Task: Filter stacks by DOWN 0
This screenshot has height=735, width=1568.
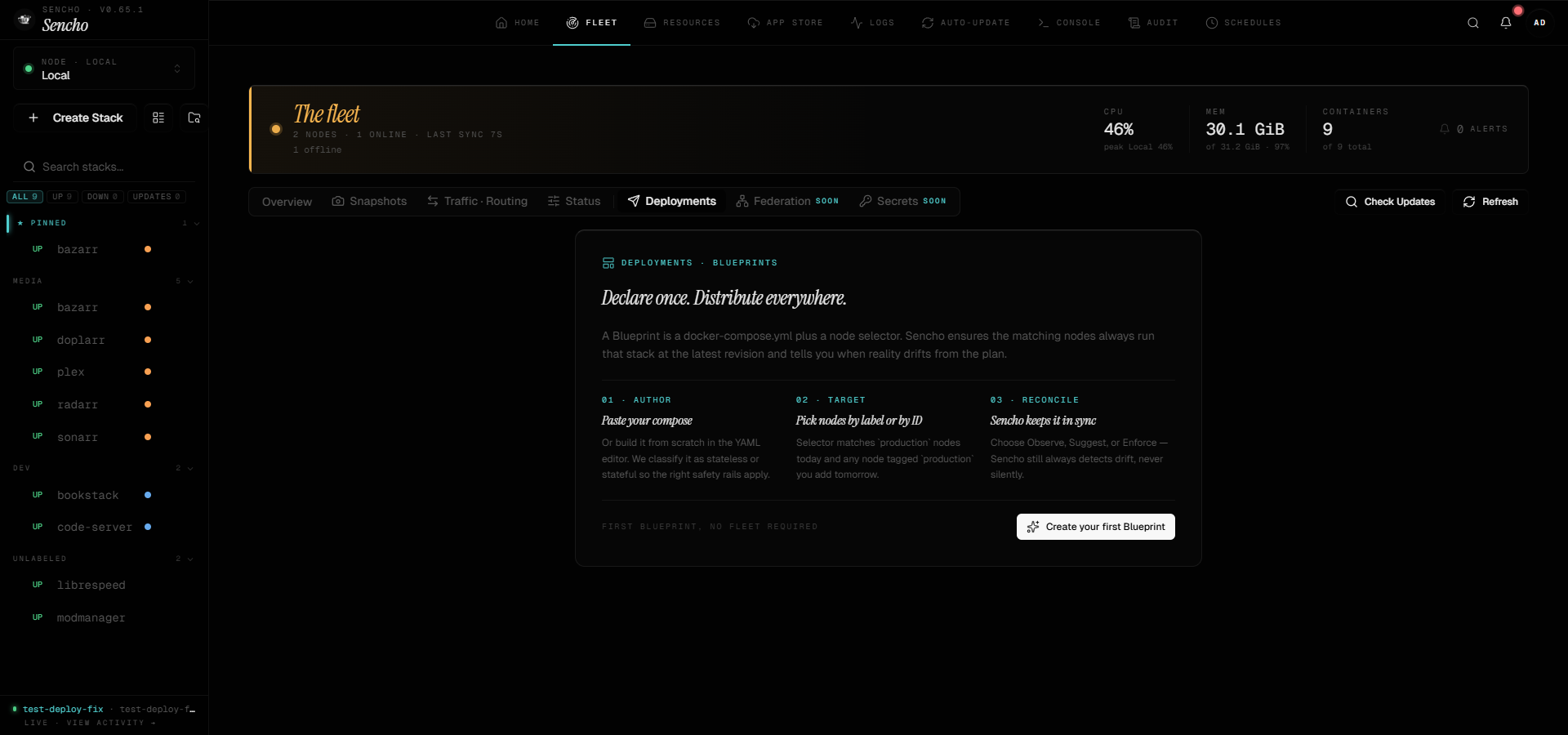Action: (x=102, y=197)
